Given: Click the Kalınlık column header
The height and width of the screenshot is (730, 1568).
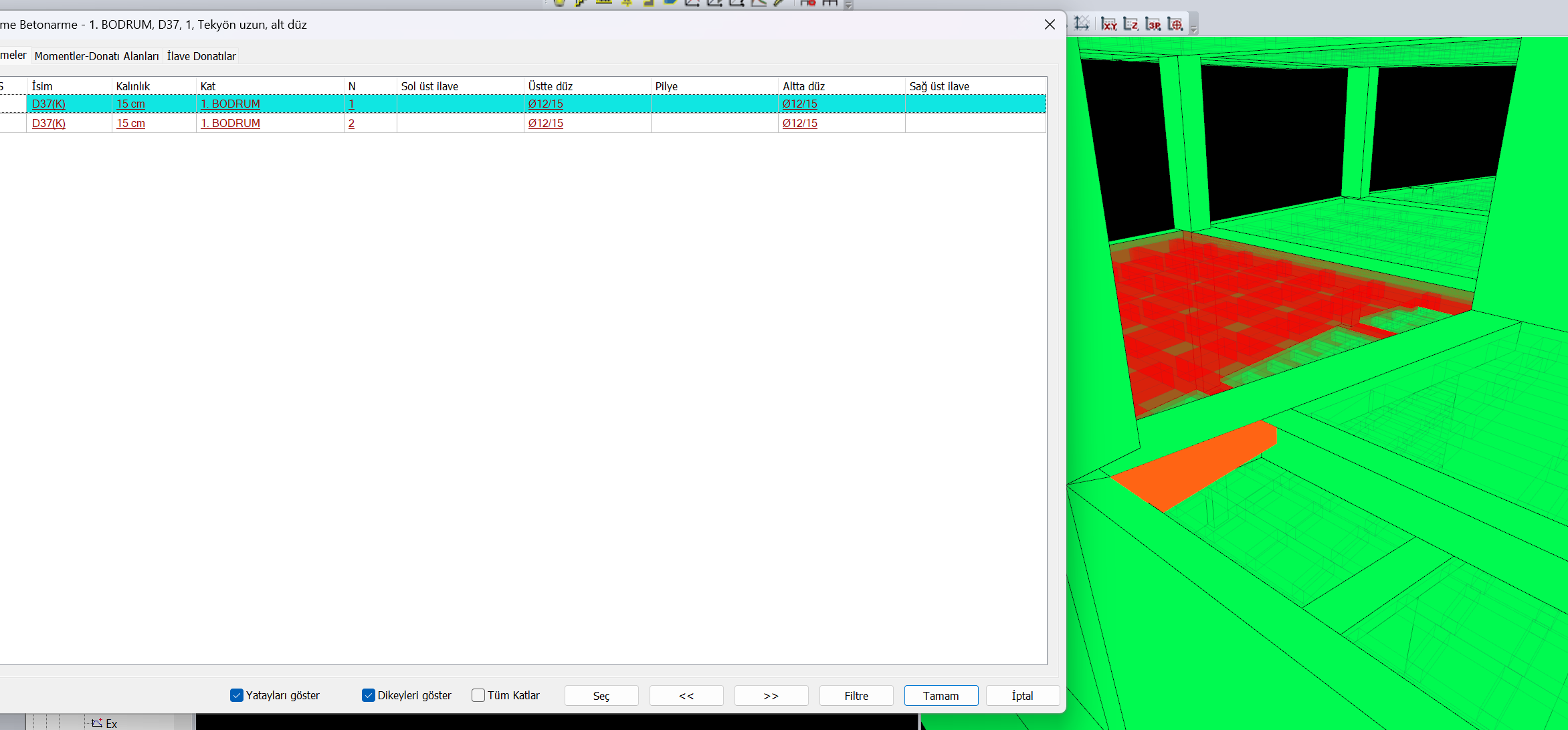Looking at the screenshot, I should click(x=133, y=86).
